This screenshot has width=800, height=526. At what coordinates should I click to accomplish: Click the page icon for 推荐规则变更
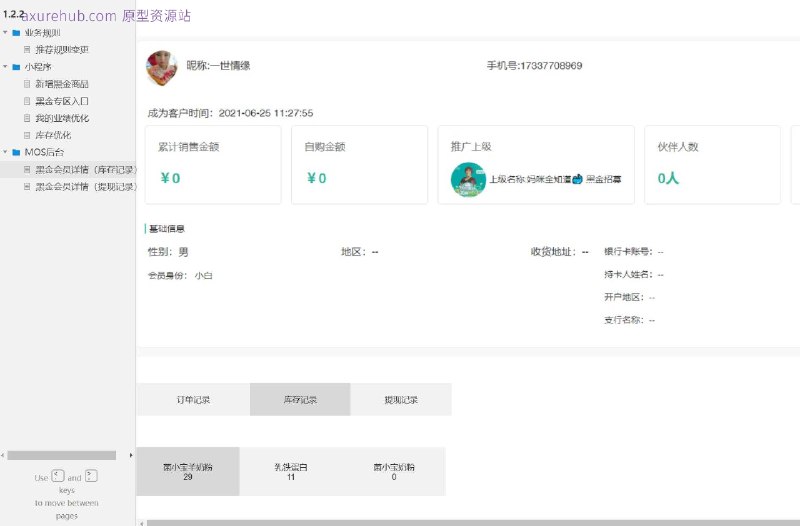click(x=27, y=49)
